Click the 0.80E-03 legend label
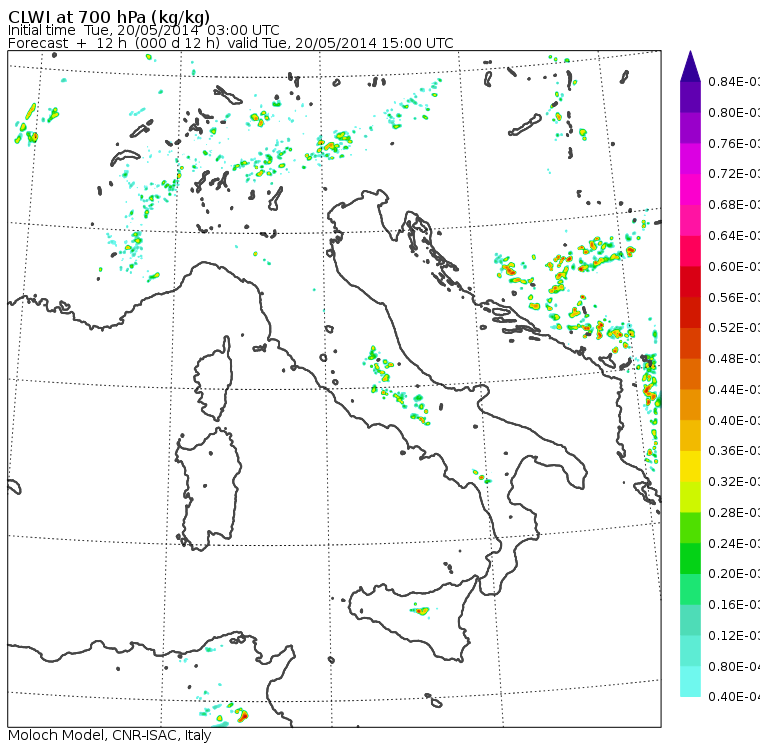 point(734,113)
